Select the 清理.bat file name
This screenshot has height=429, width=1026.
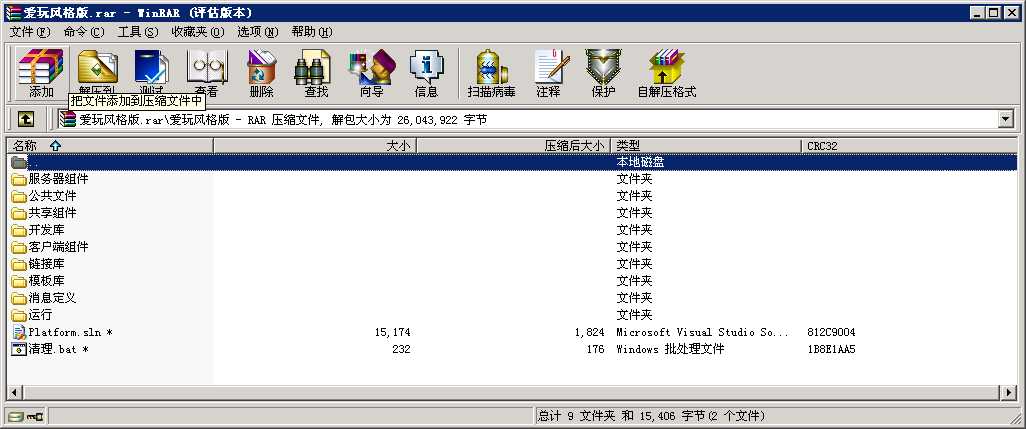[58, 349]
